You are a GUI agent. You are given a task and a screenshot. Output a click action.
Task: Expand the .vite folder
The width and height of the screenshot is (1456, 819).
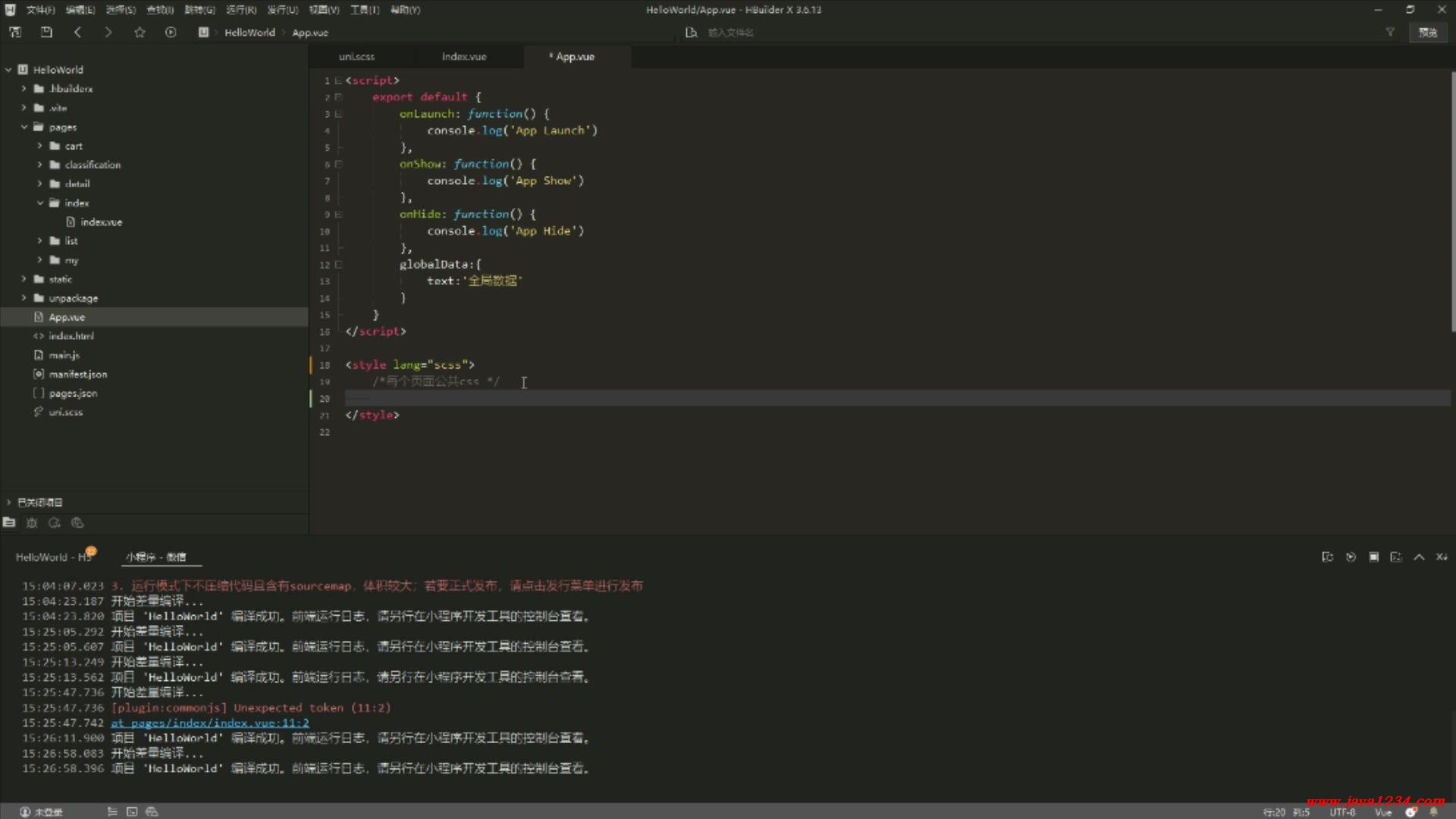tap(24, 108)
